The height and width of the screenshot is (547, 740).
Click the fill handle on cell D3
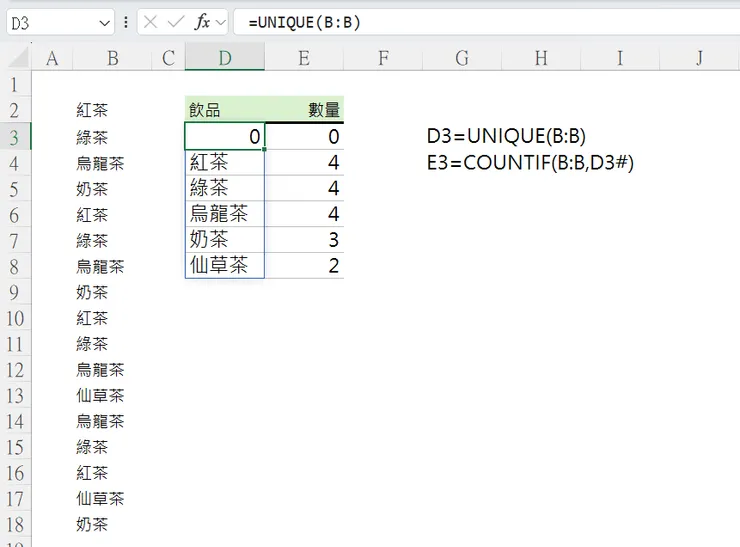[264, 149]
